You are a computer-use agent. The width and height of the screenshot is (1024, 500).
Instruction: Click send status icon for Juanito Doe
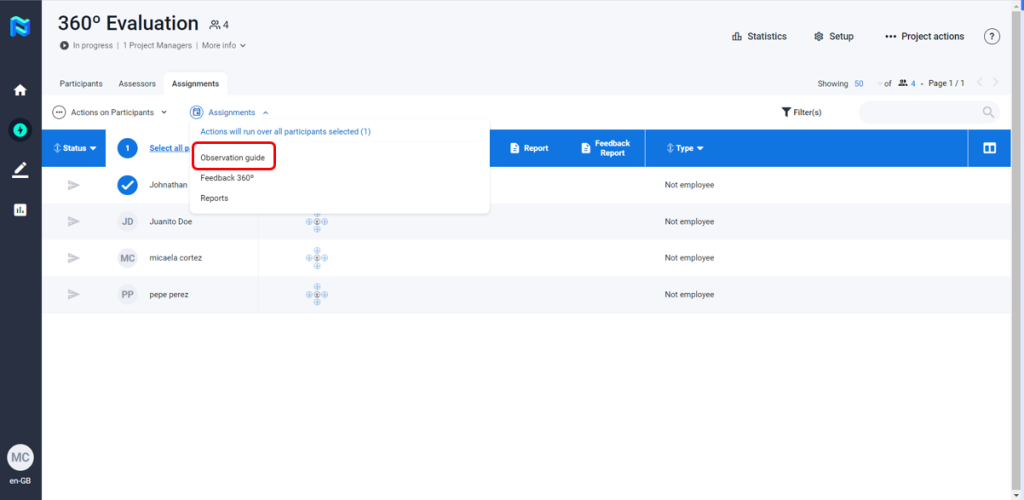tap(73, 221)
